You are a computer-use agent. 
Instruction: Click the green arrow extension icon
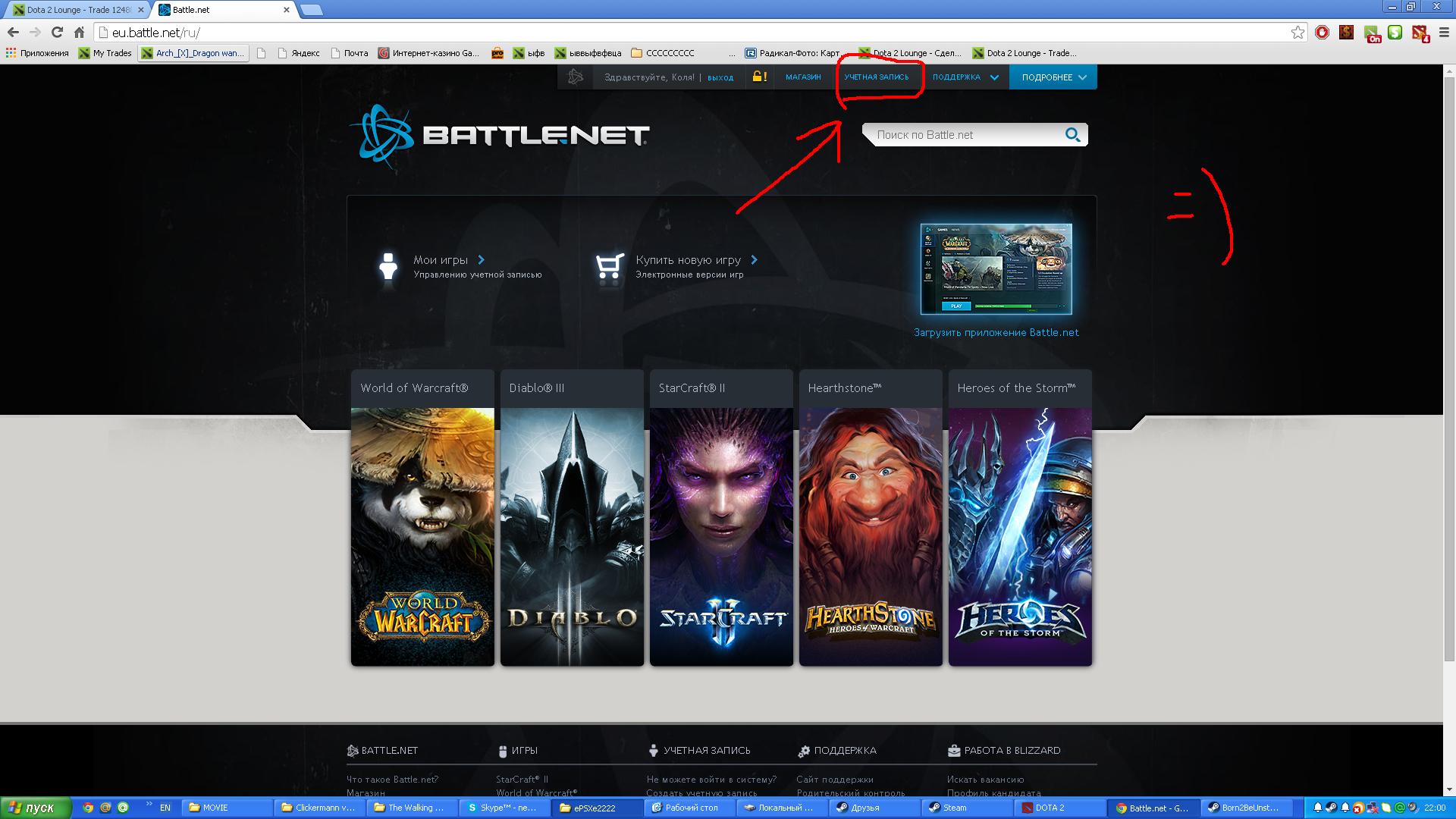(1395, 32)
